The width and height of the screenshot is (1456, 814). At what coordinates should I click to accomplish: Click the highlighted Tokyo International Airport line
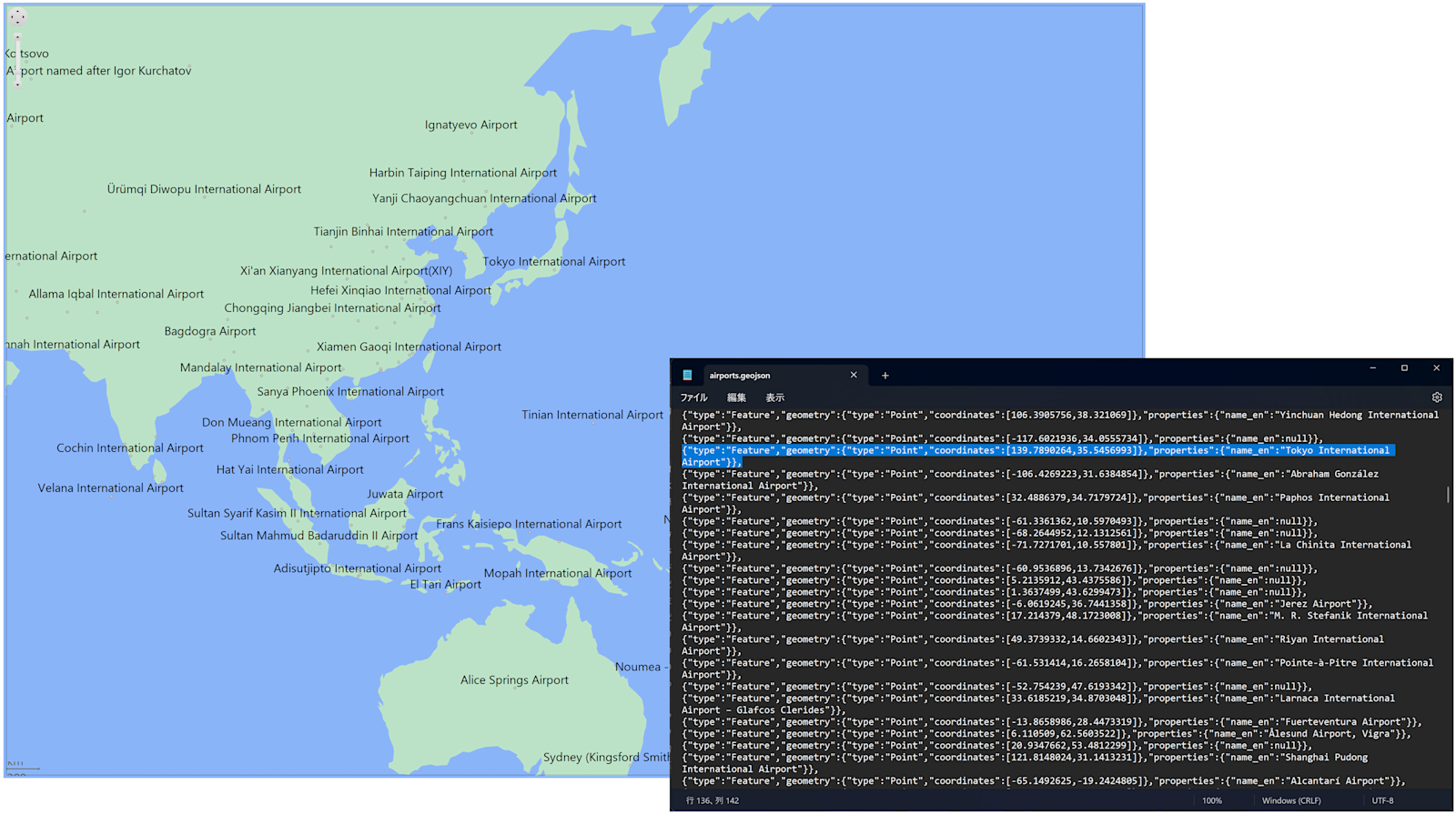tap(1037, 457)
